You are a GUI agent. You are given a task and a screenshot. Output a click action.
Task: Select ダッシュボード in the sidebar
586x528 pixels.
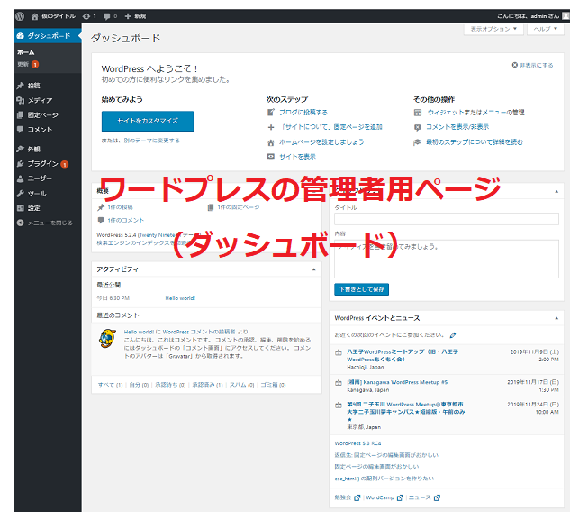(48, 35)
